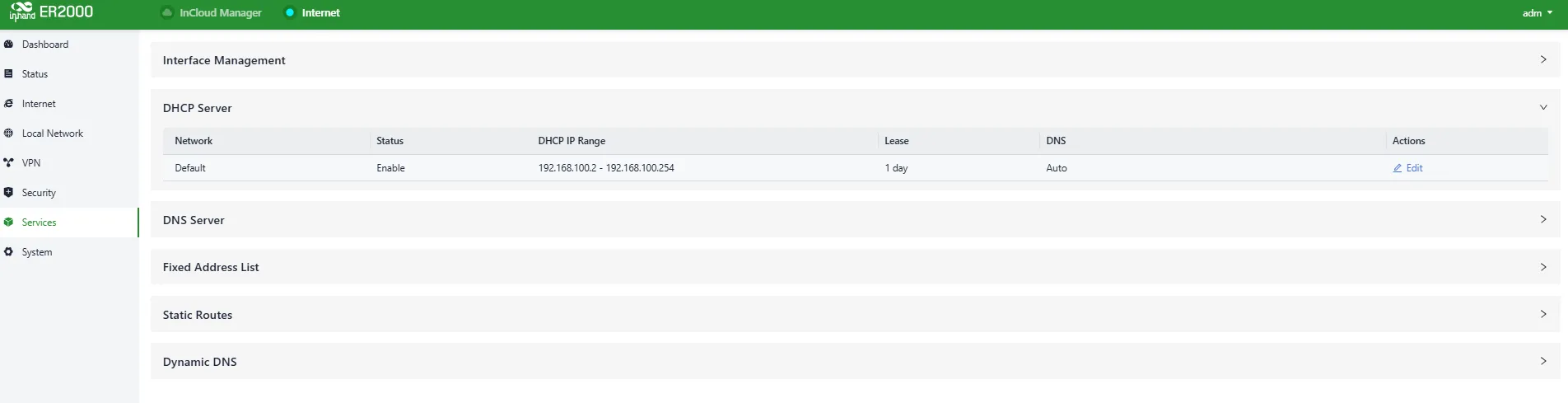Screen dimensions: 1568x403
Task: Expand the Fixed Address List chevron
Action: pos(1543,267)
